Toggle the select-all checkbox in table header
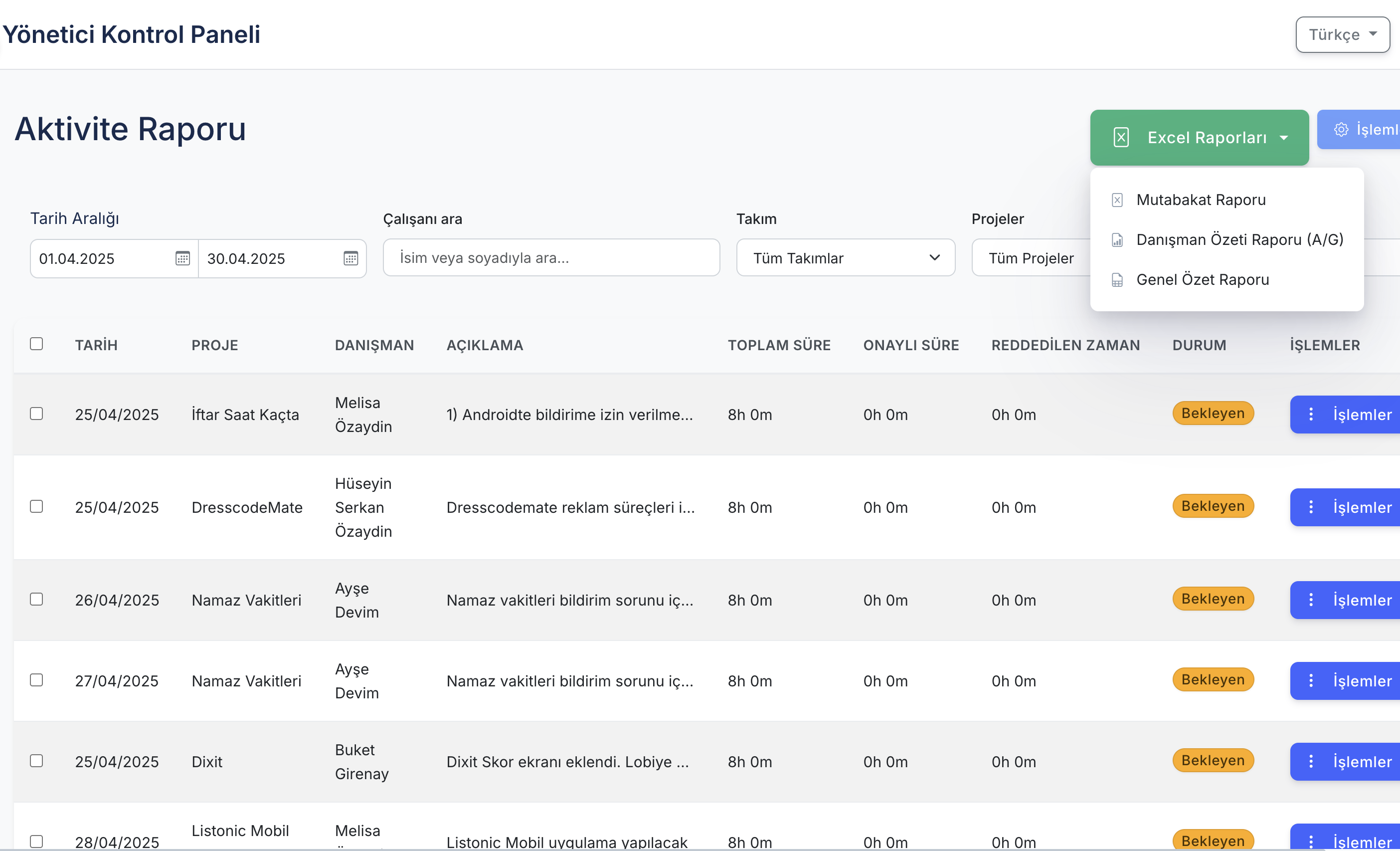1400x851 pixels. point(36,344)
